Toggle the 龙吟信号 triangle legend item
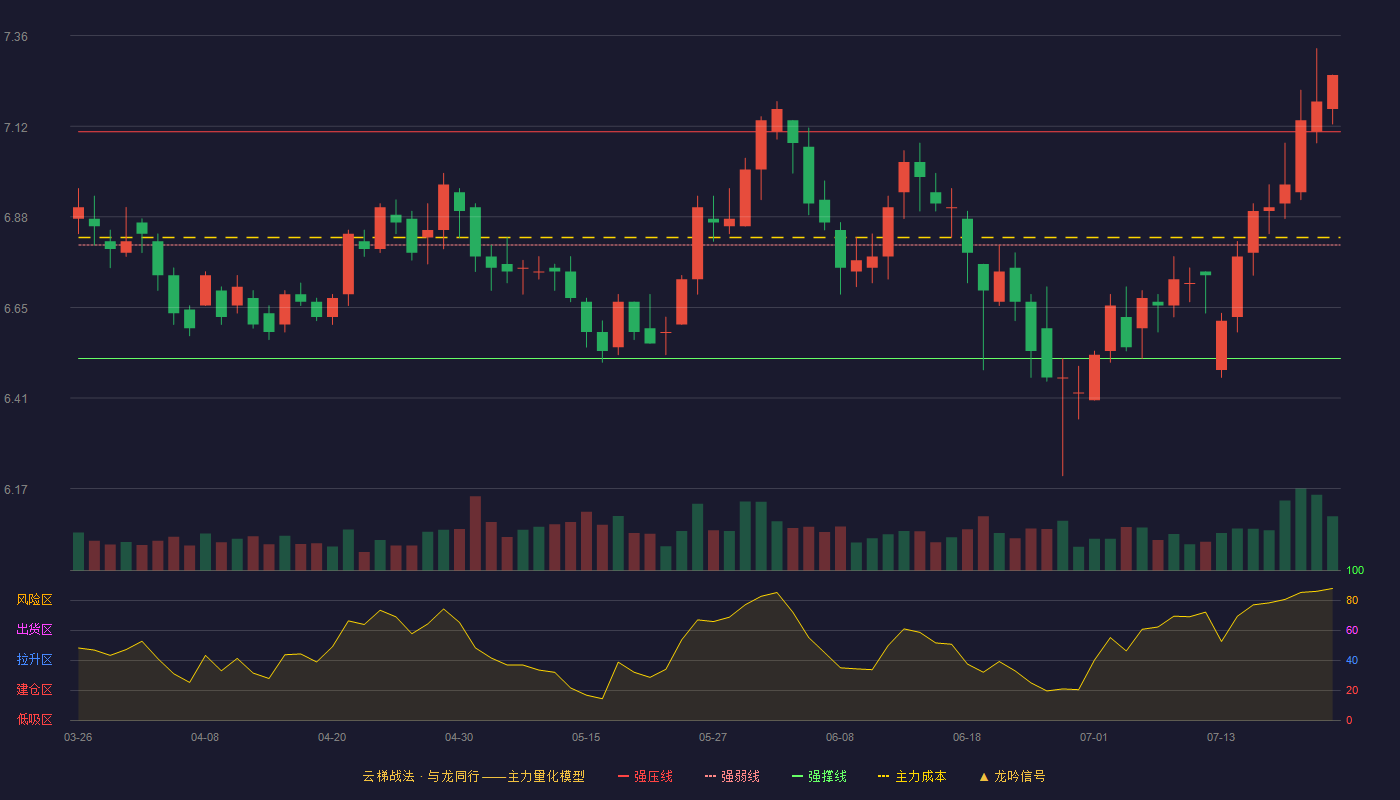This screenshot has width=1400, height=800. coord(1012,776)
